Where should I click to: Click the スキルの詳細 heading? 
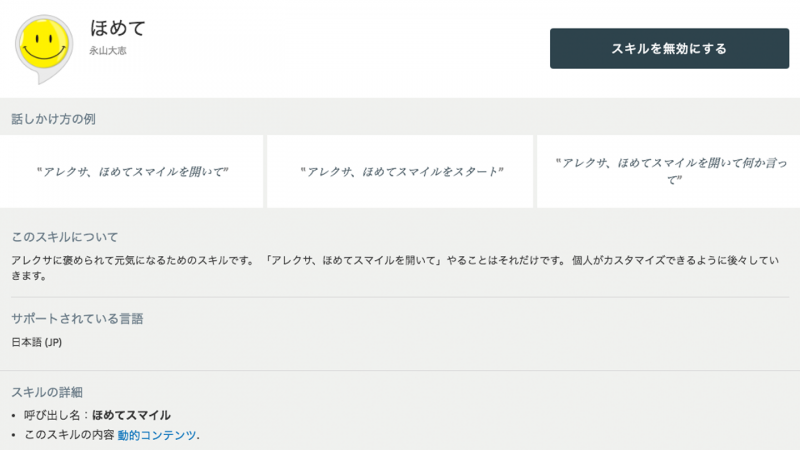pyautogui.click(x=47, y=392)
